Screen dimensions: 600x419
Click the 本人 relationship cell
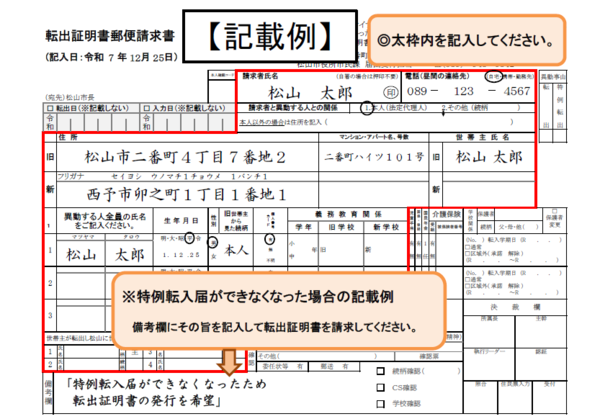(x=236, y=250)
